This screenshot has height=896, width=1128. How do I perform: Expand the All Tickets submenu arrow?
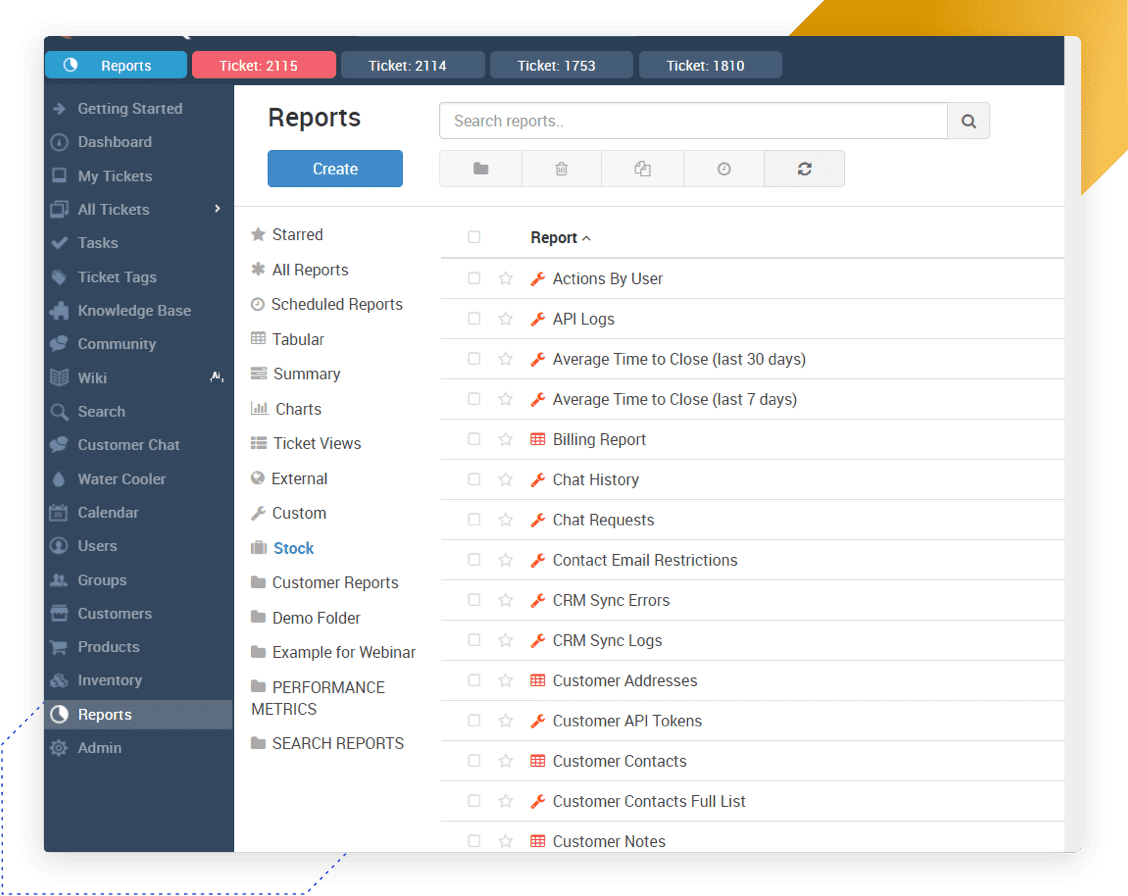[217, 209]
